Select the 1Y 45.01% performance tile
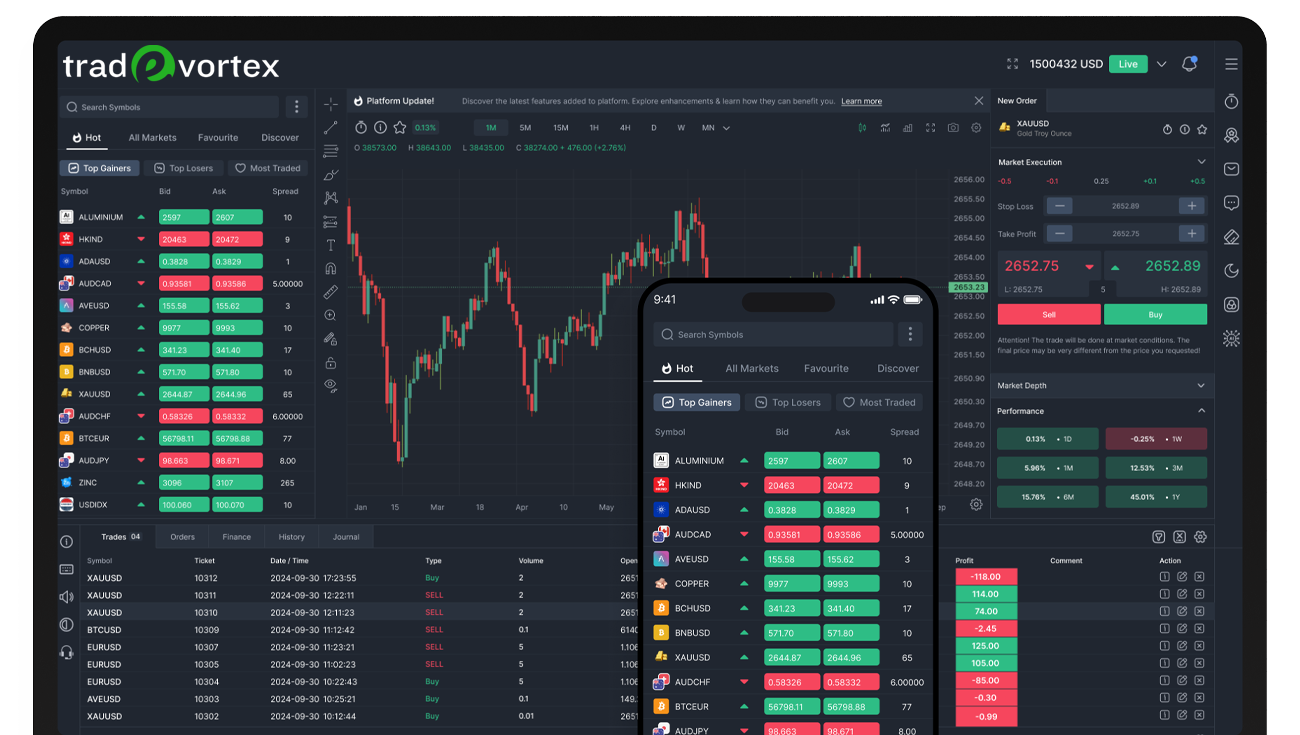Viewport: 1300px width, 735px height. pos(1156,497)
